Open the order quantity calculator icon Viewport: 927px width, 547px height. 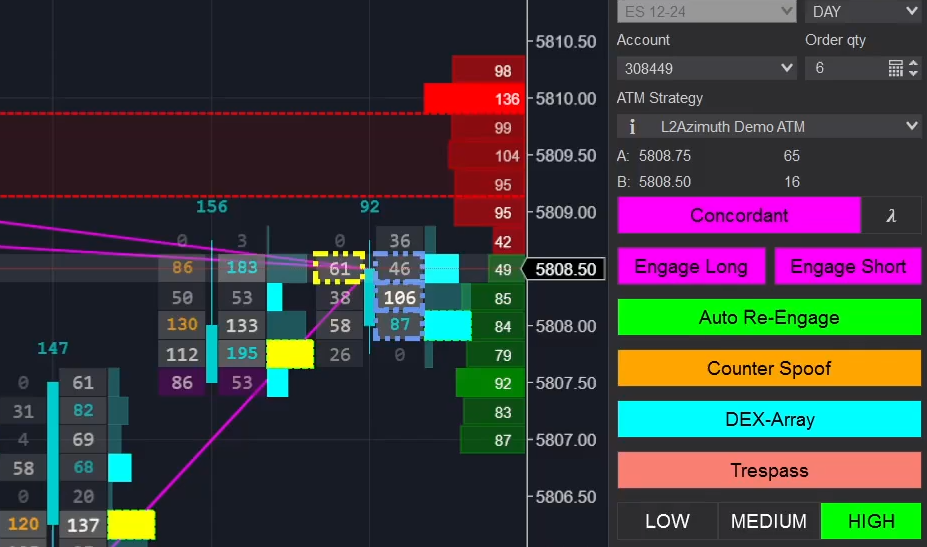(895, 68)
